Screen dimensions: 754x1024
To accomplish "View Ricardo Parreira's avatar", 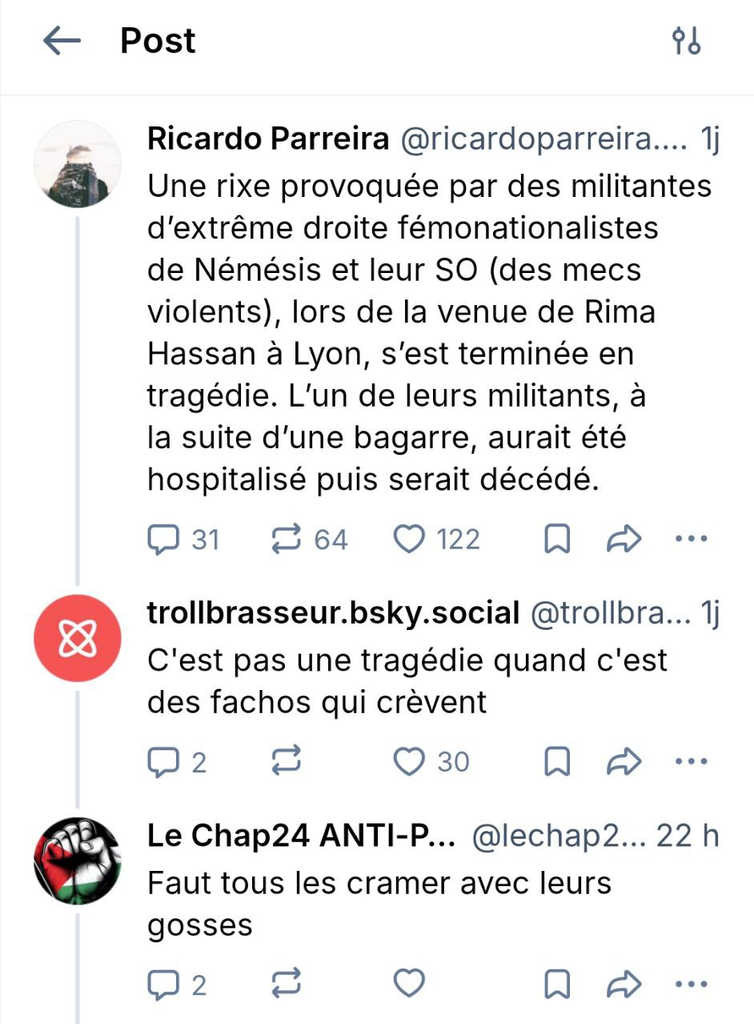I will point(77,164).
